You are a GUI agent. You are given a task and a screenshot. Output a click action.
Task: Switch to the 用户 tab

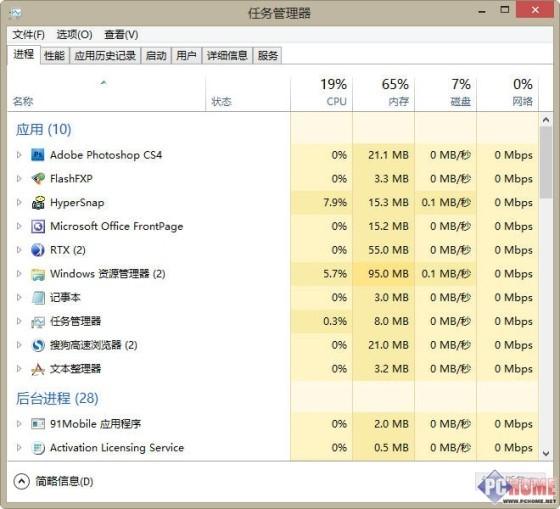point(186,56)
